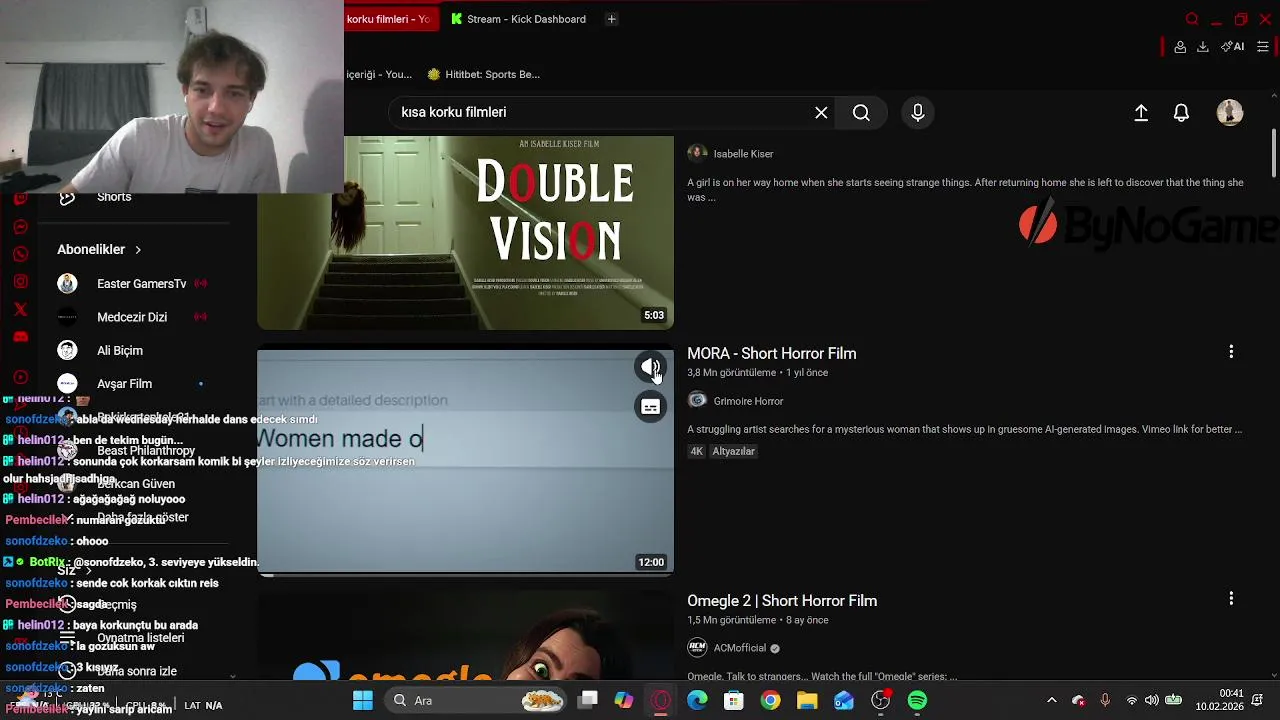
Task: Start voice search with the microphone icon
Action: tap(918, 113)
